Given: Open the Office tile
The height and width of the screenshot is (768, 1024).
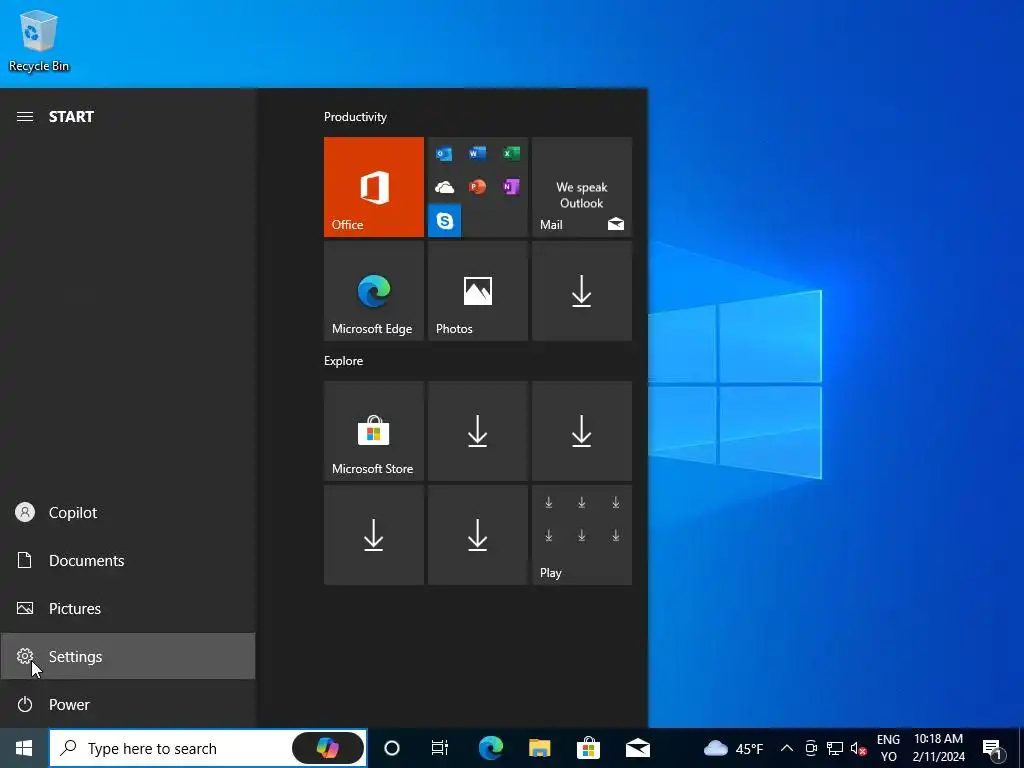Looking at the screenshot, I should 374,187.
